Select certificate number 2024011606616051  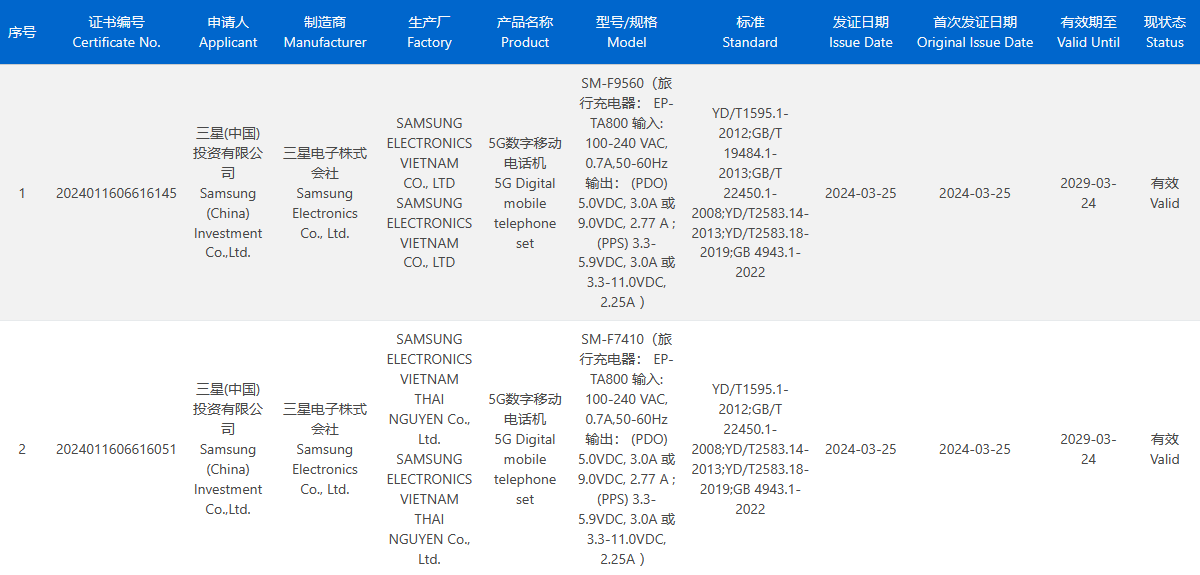point(116,449)
